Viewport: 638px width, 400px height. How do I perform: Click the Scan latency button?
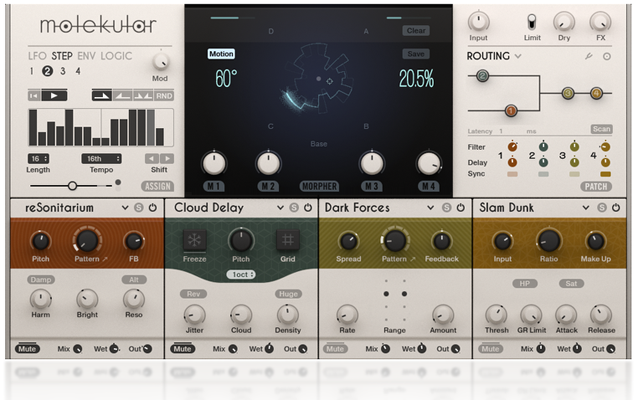tap(601, 129)
